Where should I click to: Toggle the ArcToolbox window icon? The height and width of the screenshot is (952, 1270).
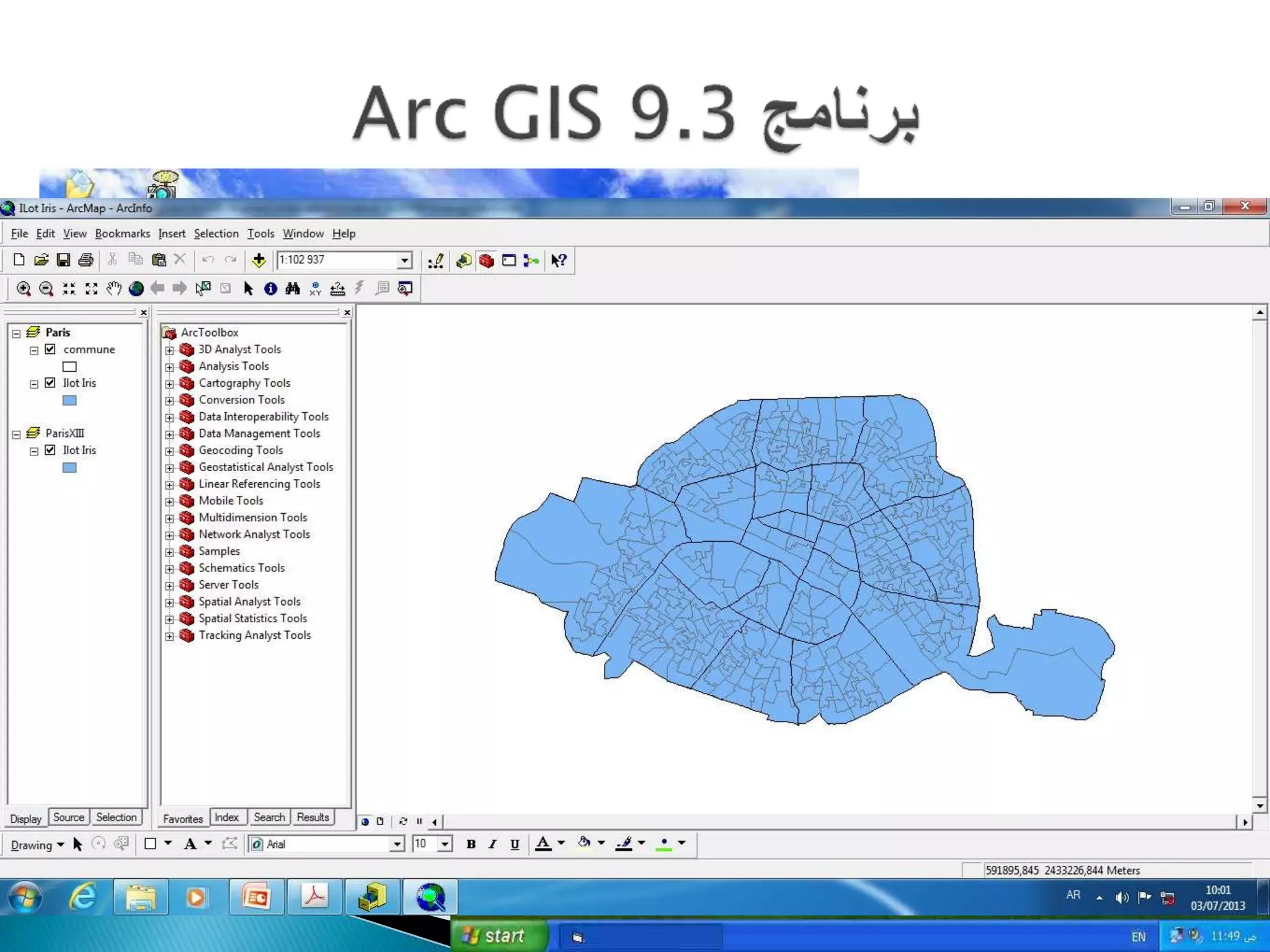tap(487, 260)
